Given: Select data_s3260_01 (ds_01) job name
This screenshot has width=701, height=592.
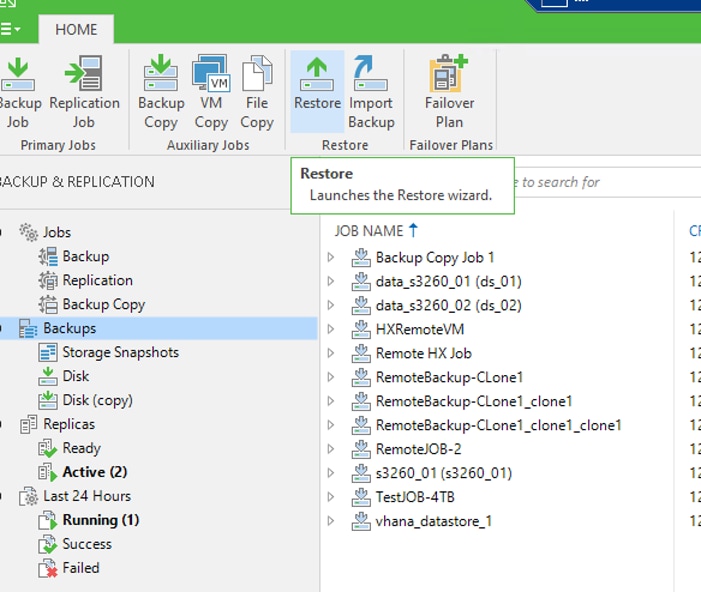Looking at the screenshot, I should click(449, 281).
